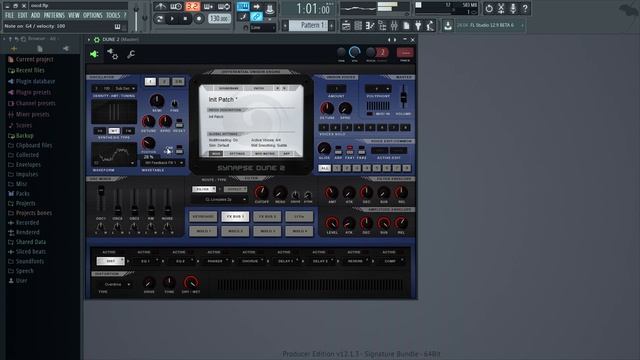Open the Mixer toolbar icon
Image resolution: width=640 pixels, height=360 pixels.
(394, 26)
